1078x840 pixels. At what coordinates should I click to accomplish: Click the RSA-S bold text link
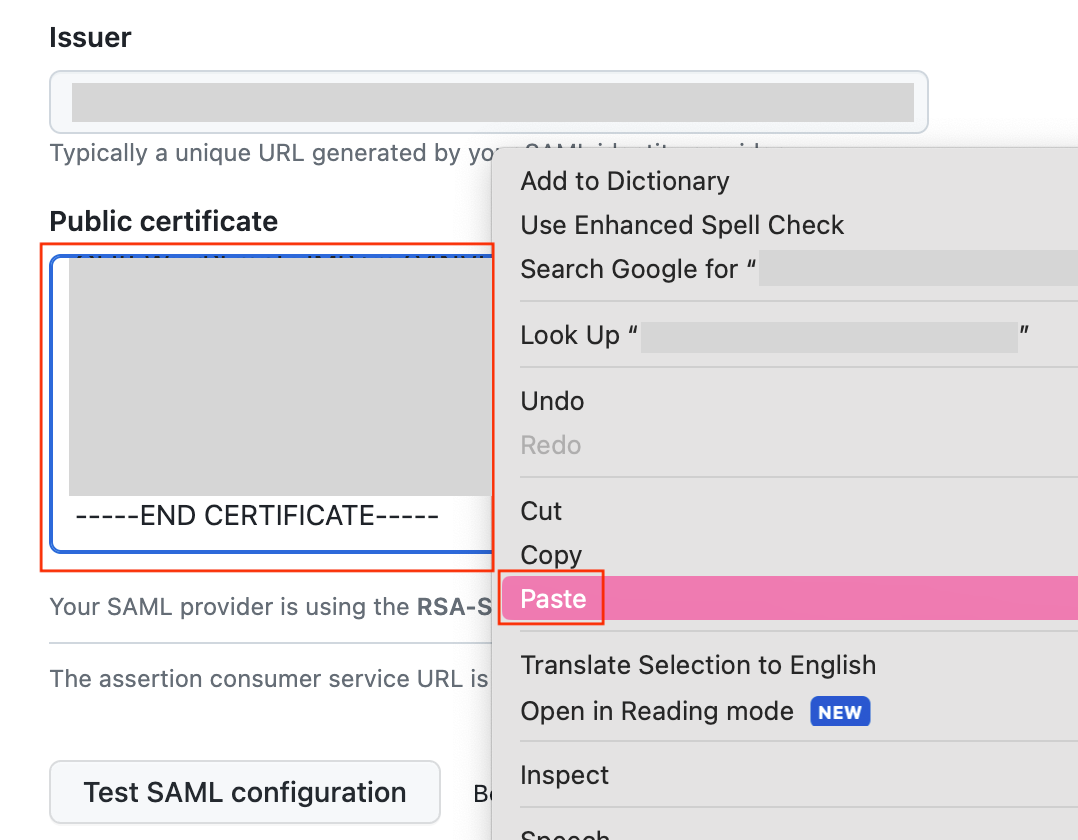(472, 607)
